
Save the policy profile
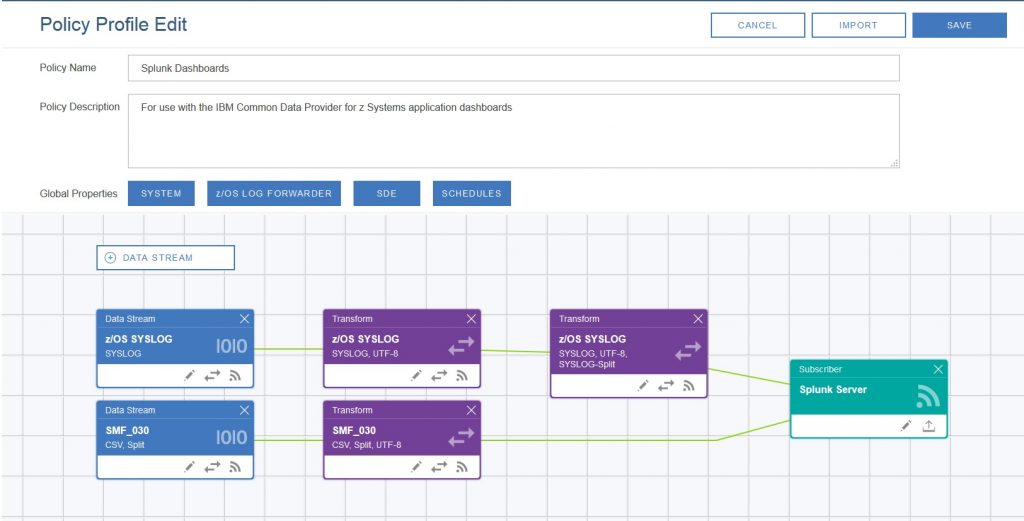pos(959,25)
